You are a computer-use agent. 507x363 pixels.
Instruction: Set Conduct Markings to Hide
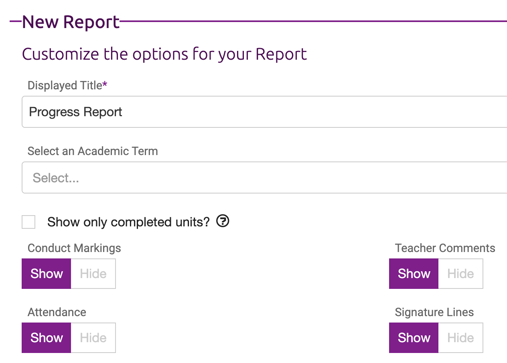pyautogui.click(x=93, y=274)
